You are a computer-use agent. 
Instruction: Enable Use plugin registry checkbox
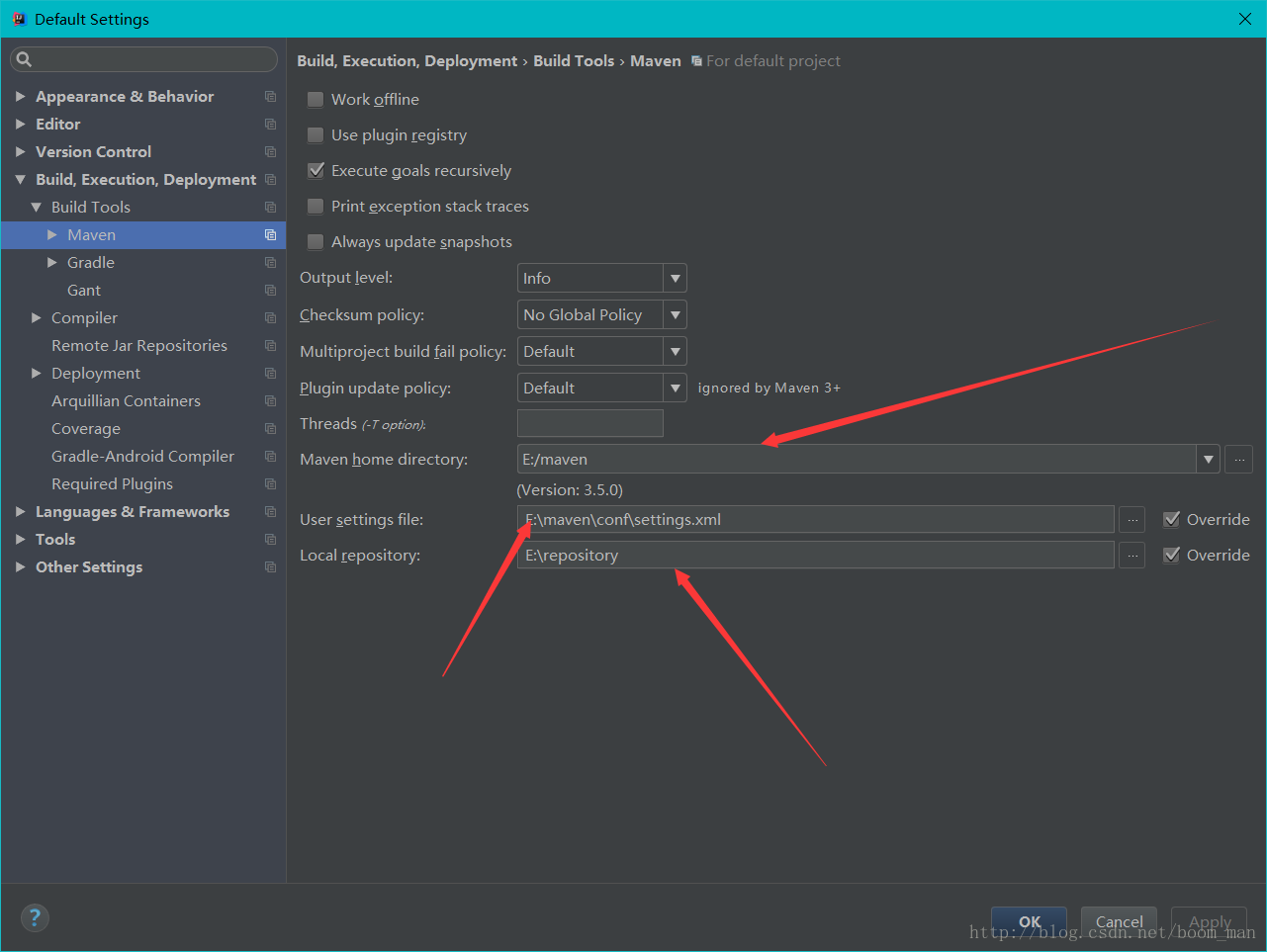click(x=316, y=135)
